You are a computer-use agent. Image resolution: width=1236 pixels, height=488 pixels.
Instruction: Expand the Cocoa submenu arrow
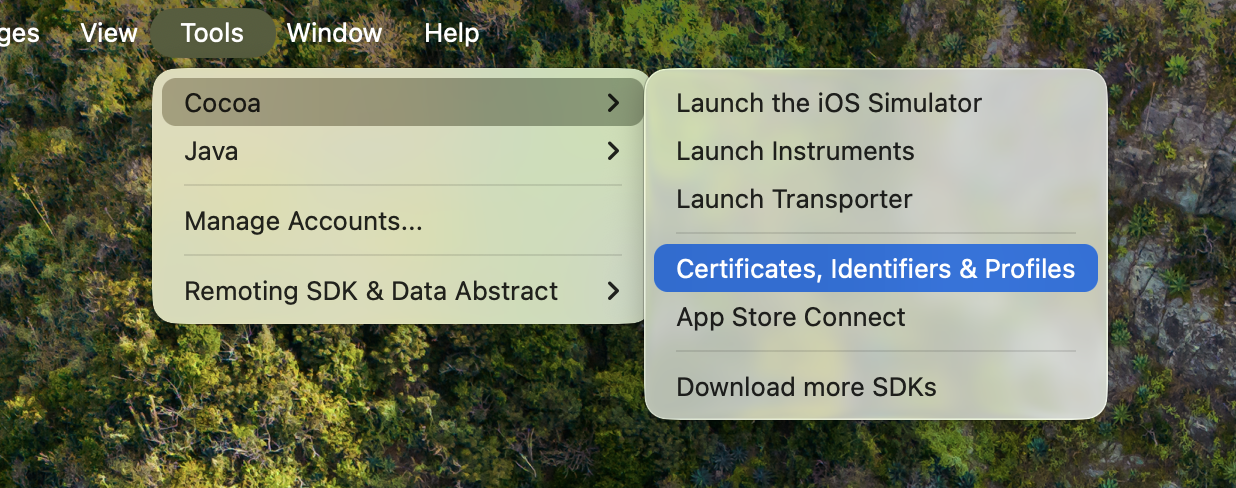pyautogui.click(x=613, y=102)
